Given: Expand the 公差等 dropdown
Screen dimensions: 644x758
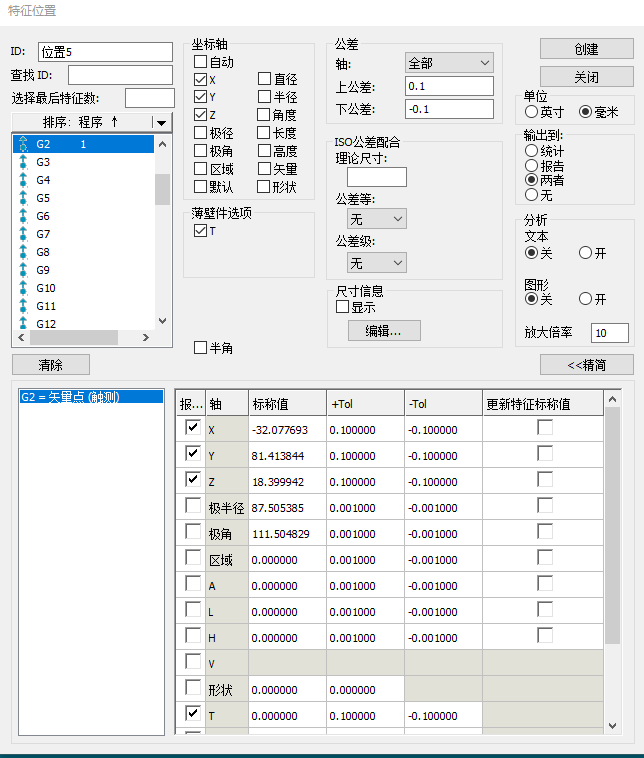Looking at the screenshot, I should [376, 218].
